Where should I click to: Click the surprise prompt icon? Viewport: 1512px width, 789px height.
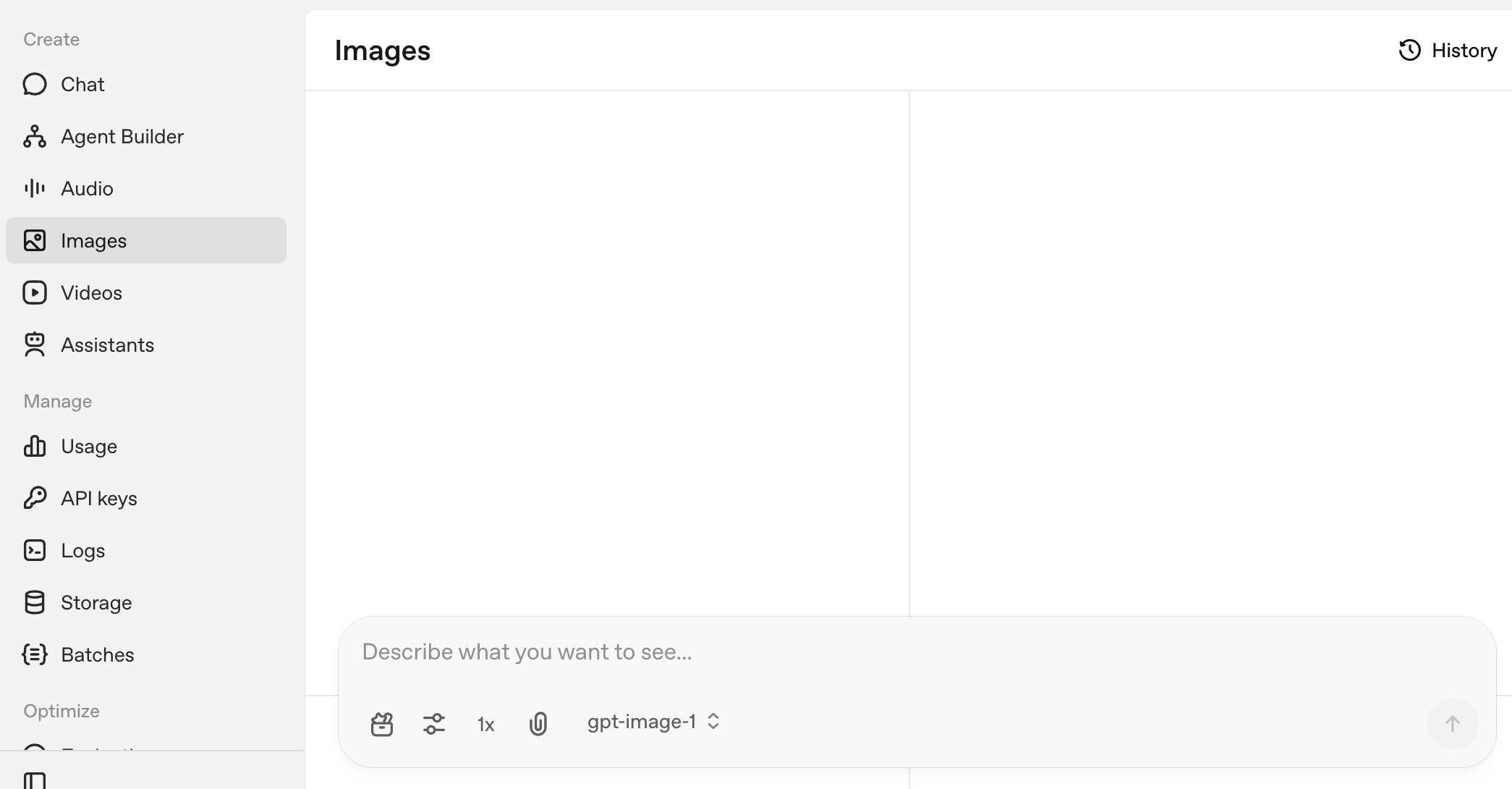382,724
